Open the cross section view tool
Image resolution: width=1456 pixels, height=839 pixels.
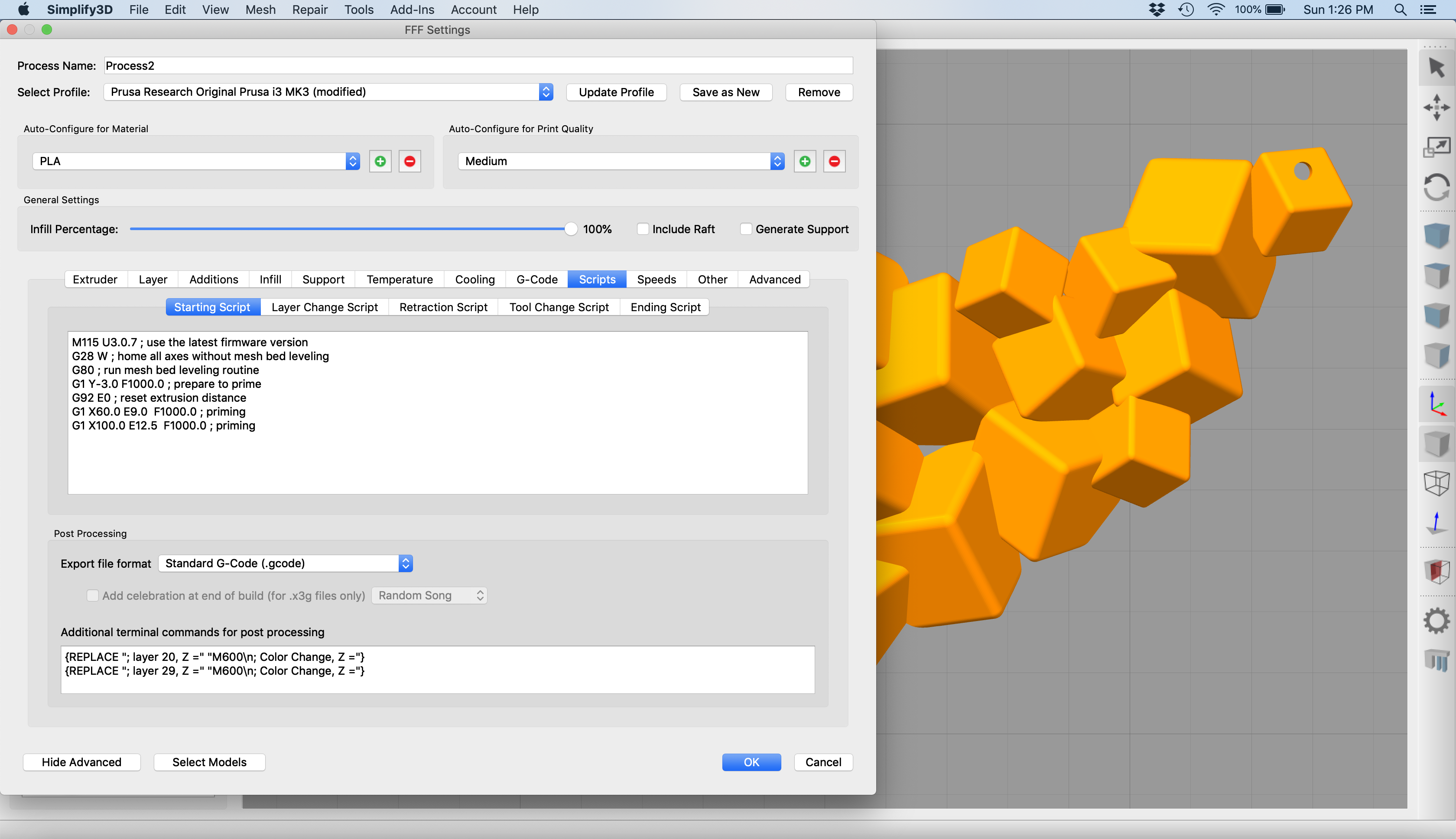point(1436,572)
